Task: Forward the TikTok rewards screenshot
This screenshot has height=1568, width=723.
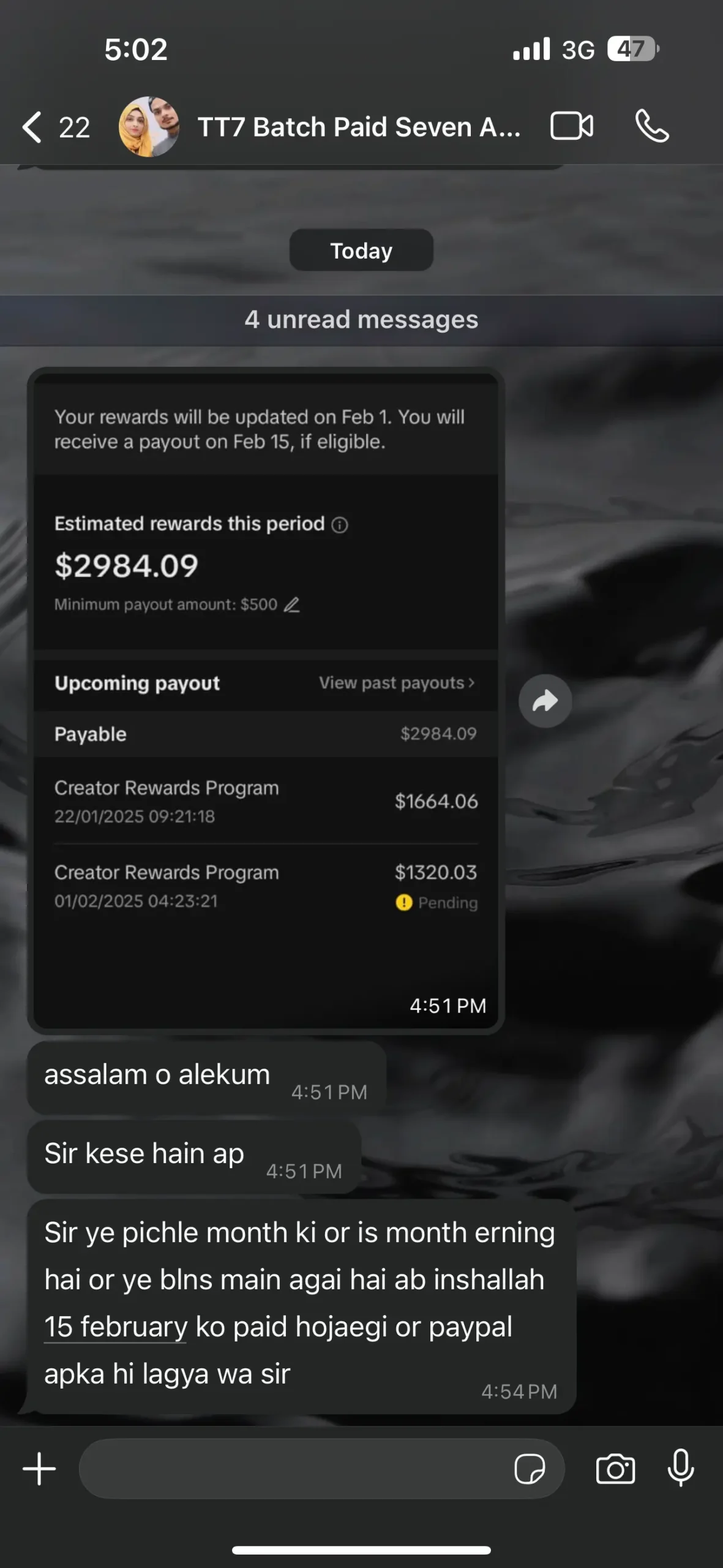Action: (x=544, y=701)
